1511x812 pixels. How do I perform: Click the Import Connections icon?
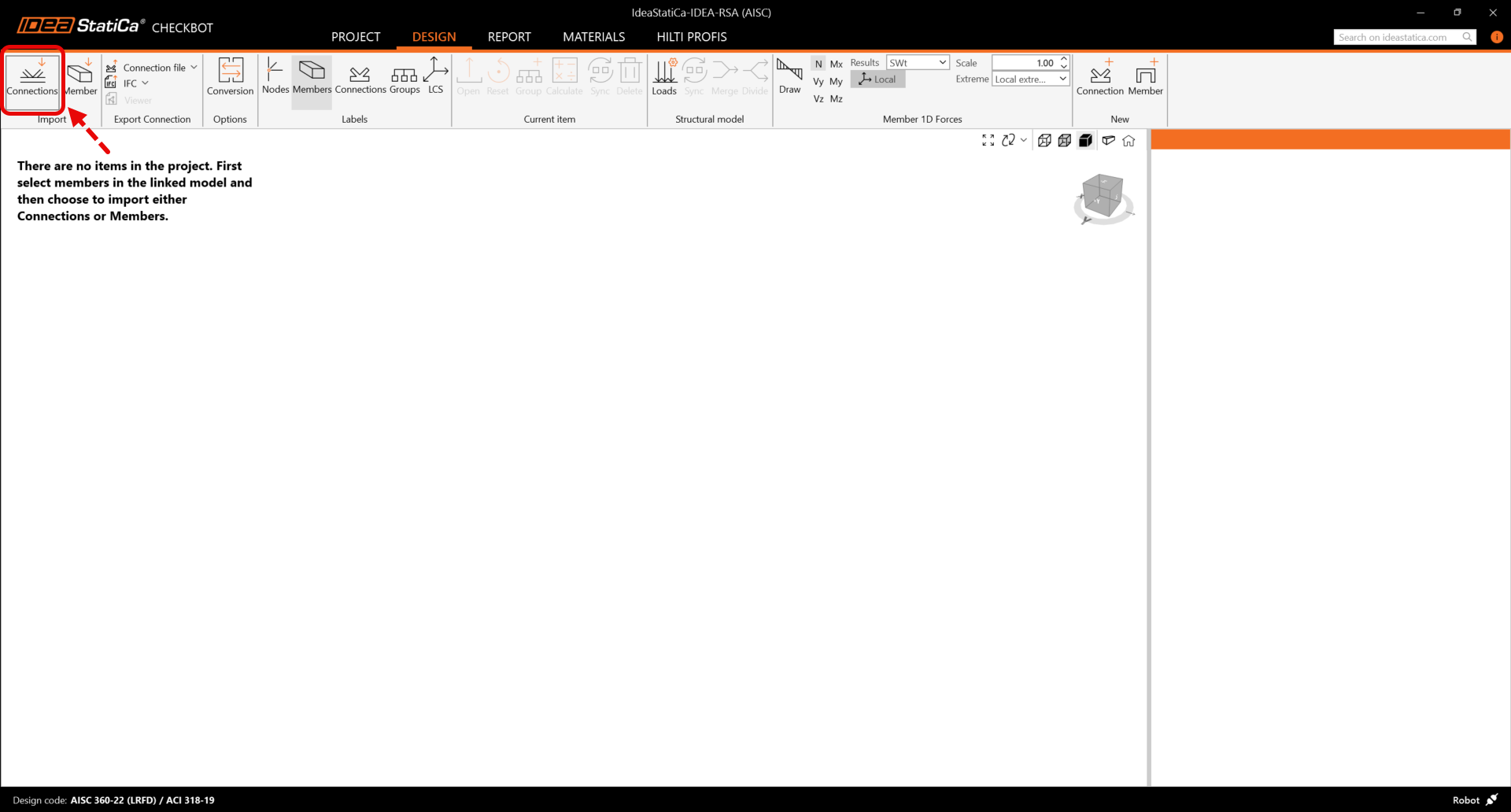[x=32, y=77]
